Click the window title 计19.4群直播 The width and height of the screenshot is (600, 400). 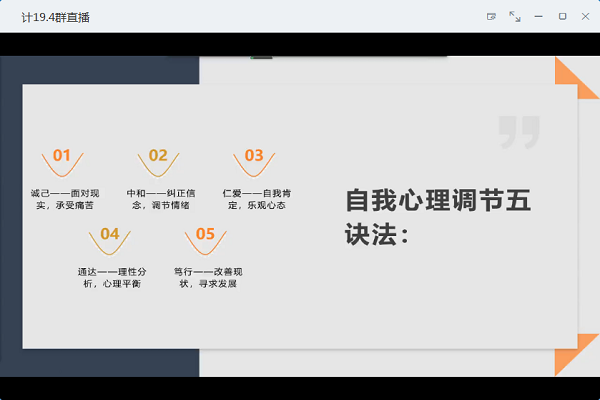point(55,17)
